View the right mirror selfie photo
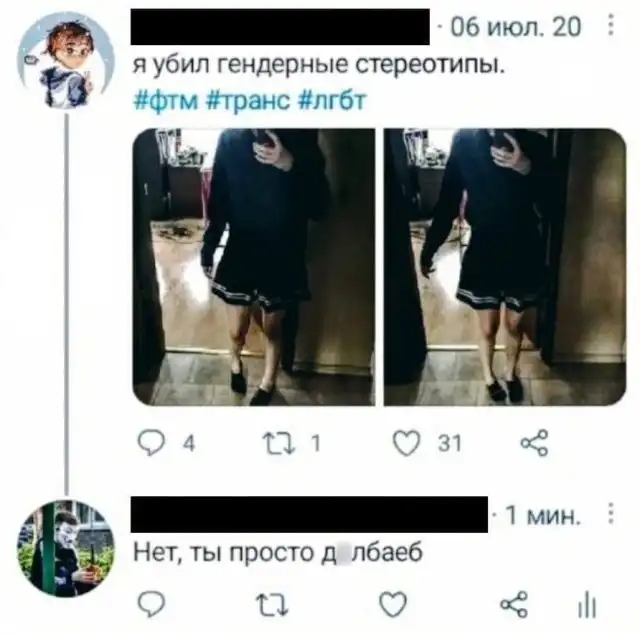This screenshot has height=634, width=640. [505, 267]
